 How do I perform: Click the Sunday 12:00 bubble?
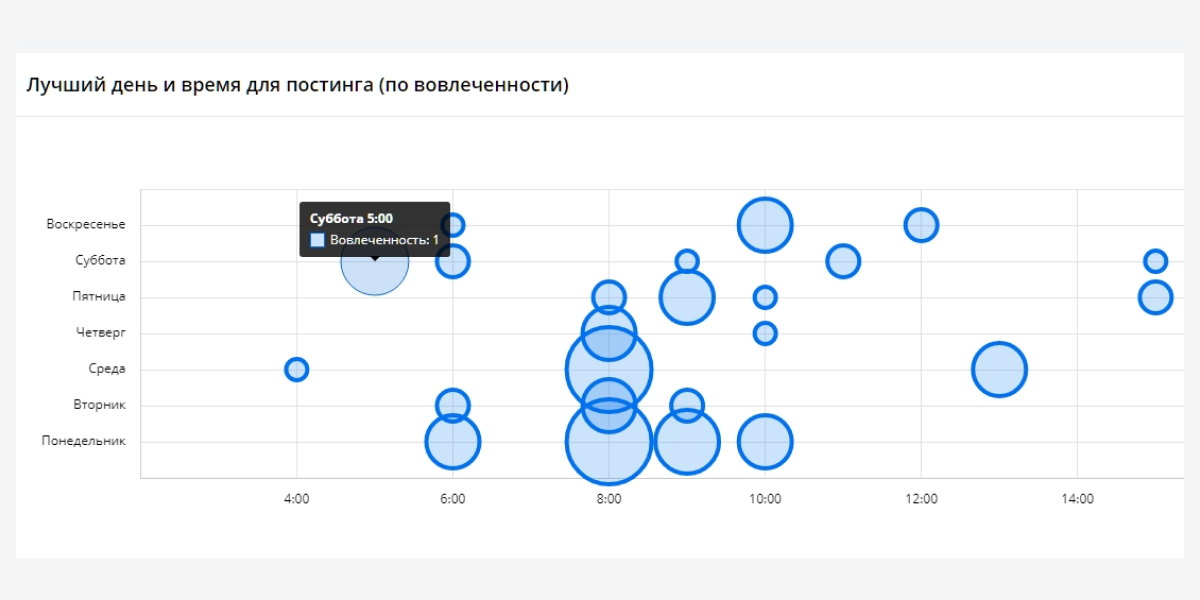tap(921, 225)
